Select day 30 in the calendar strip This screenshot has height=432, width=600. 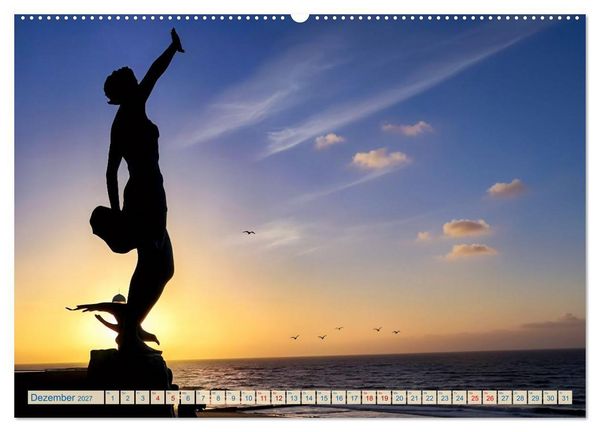(x=550, y=397)
